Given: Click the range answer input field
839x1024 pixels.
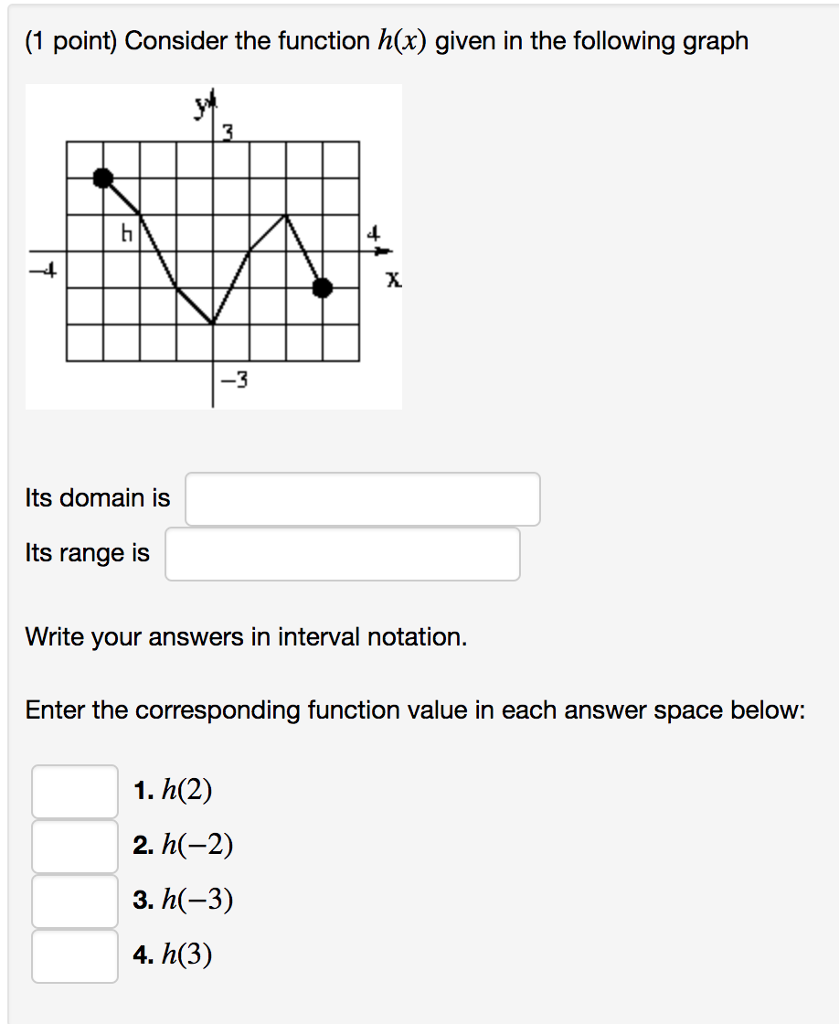Looking at the screenshot, I should (342, 554).
